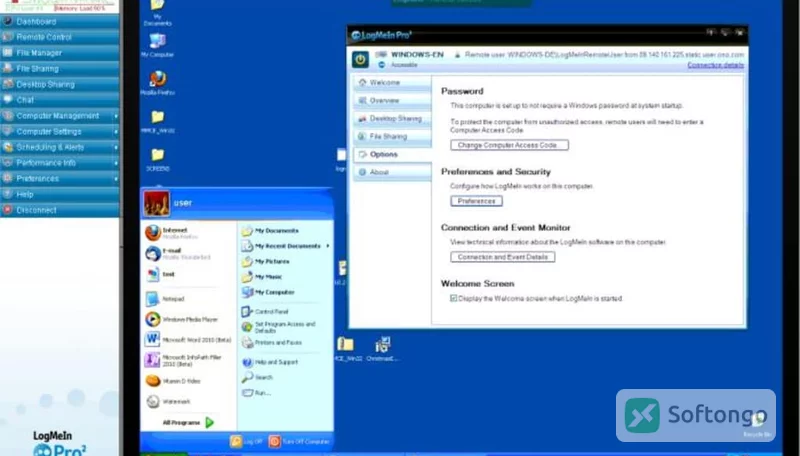
Task: Click Connection and Event Details button
Action: click(x=503, y=257)
